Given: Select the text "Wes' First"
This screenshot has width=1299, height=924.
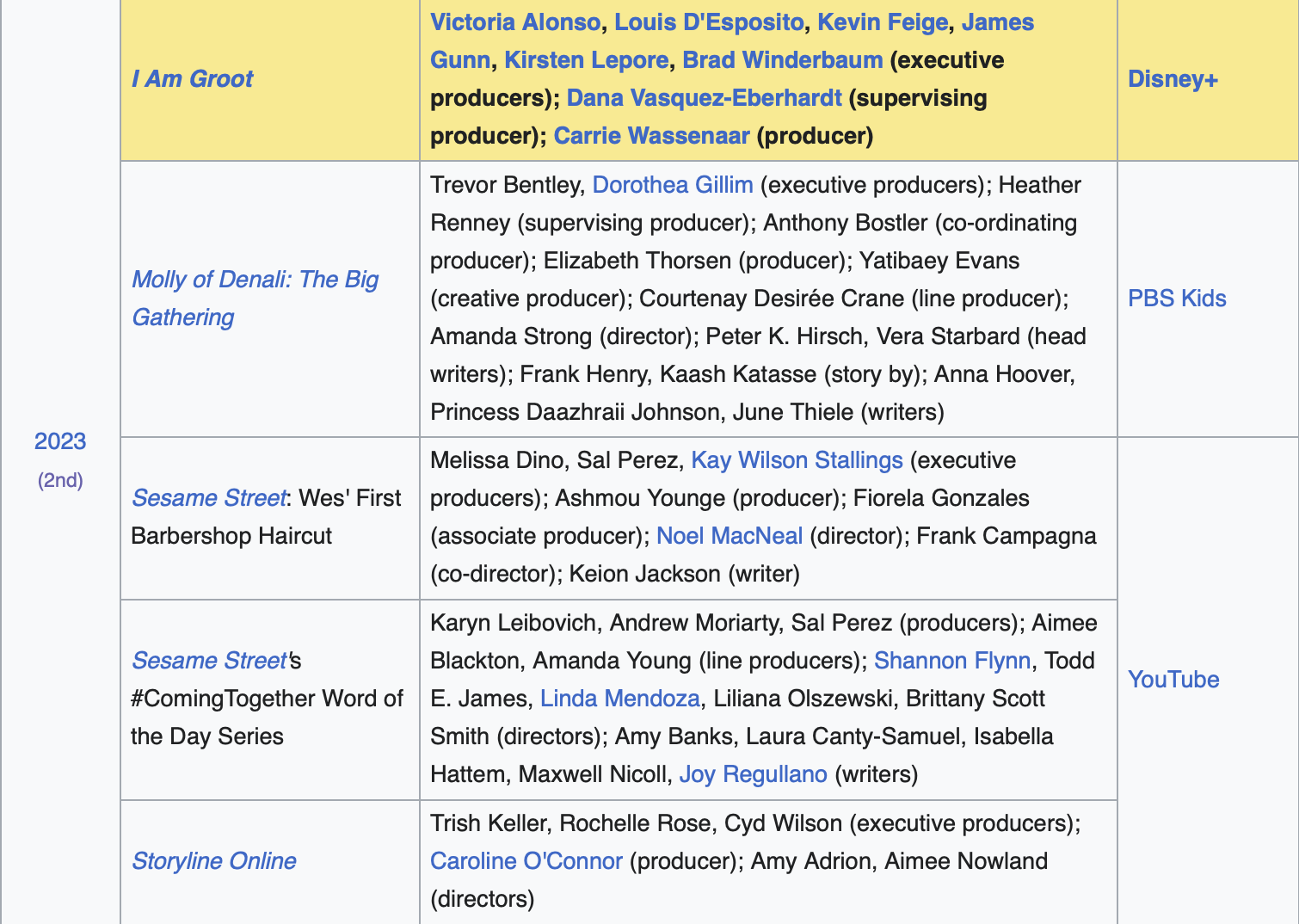Looking at the screenshot, I should coord(350,498).
